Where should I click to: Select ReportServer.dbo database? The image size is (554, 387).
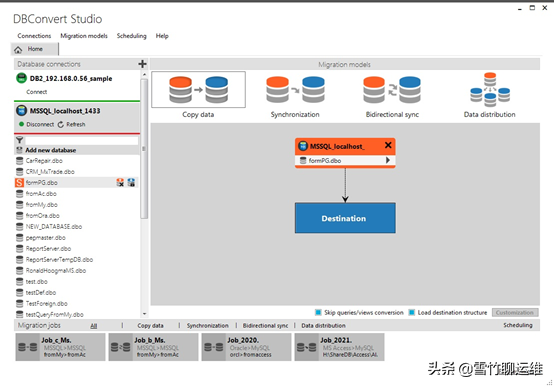click(48, 248)
